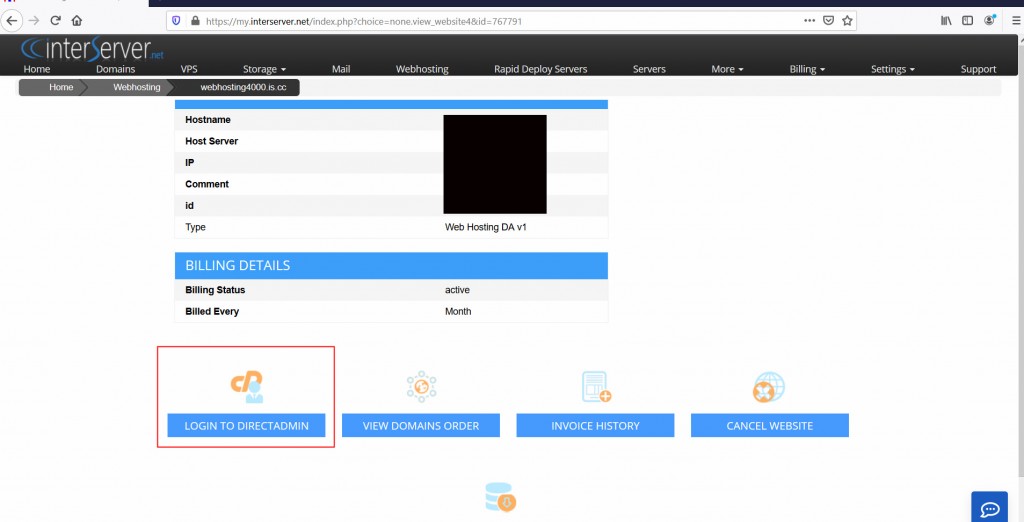Viewport: 1024px width, 522px height.
Task: Open the Library bookmarks icon
Action: tap(946, 21)
